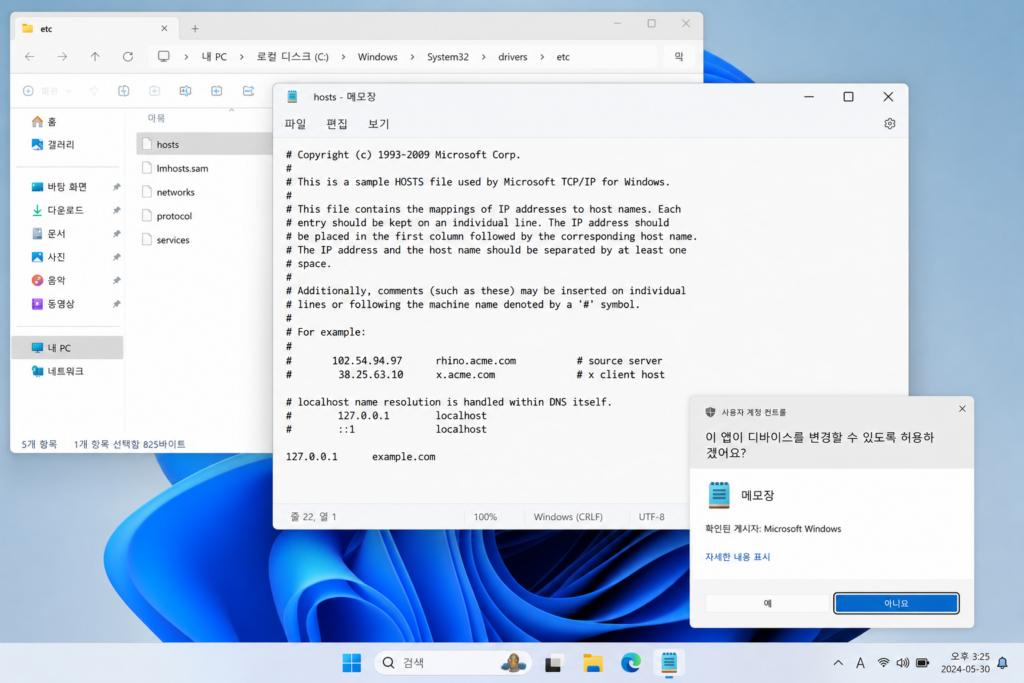The height and width of the screenshot is (683, 1024).
Task: Click the pin icon beside 다운로드
Action: (x=116, y=210)
